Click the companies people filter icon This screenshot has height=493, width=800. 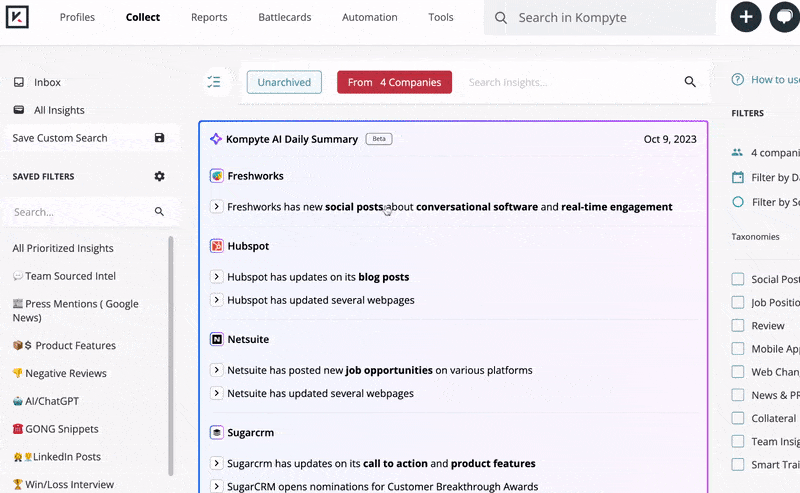[x=737, y=152]
